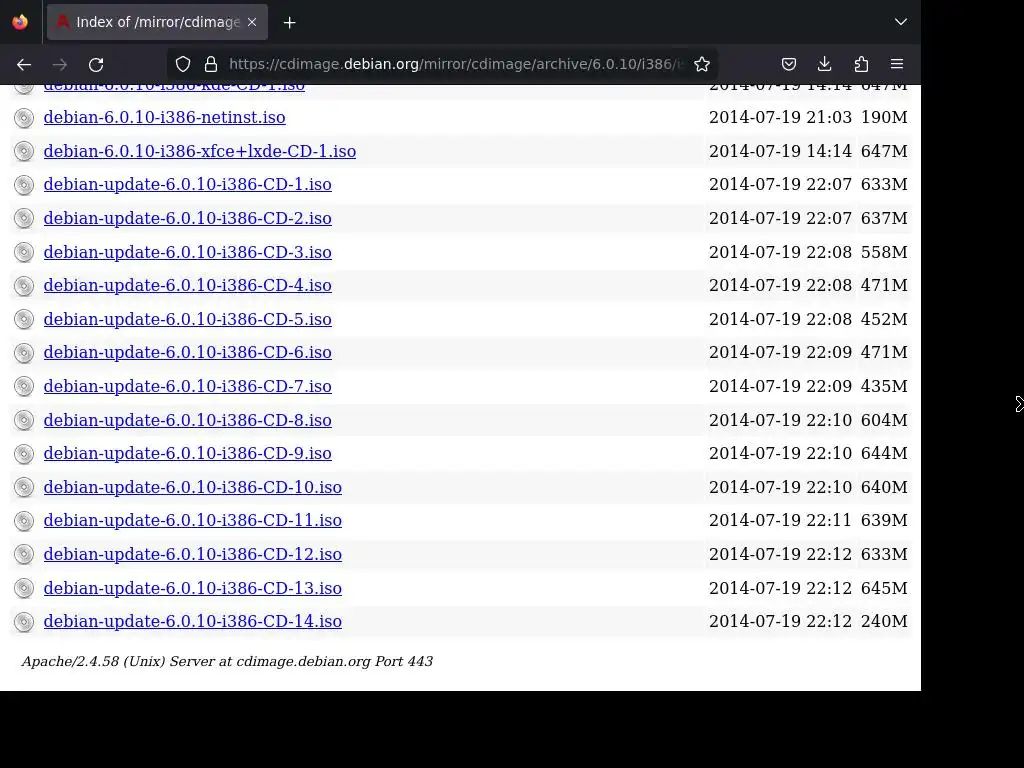The height and width of the screenshot is (768, 1024).
Task: Click disc icon beside update CD-14.iso
Action: point(24,622)
